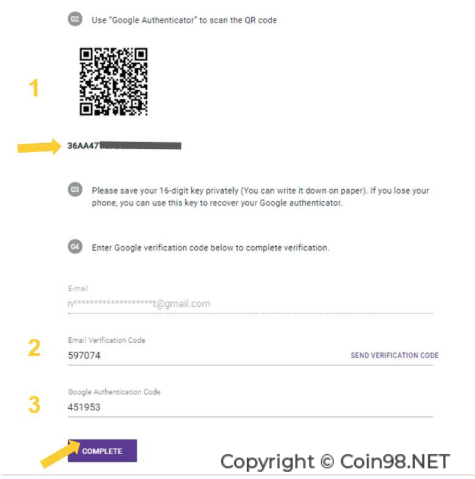Screen dimensions: 475x479
Task: Click the yellow number 2 marker
Action: tap(34, 348)
